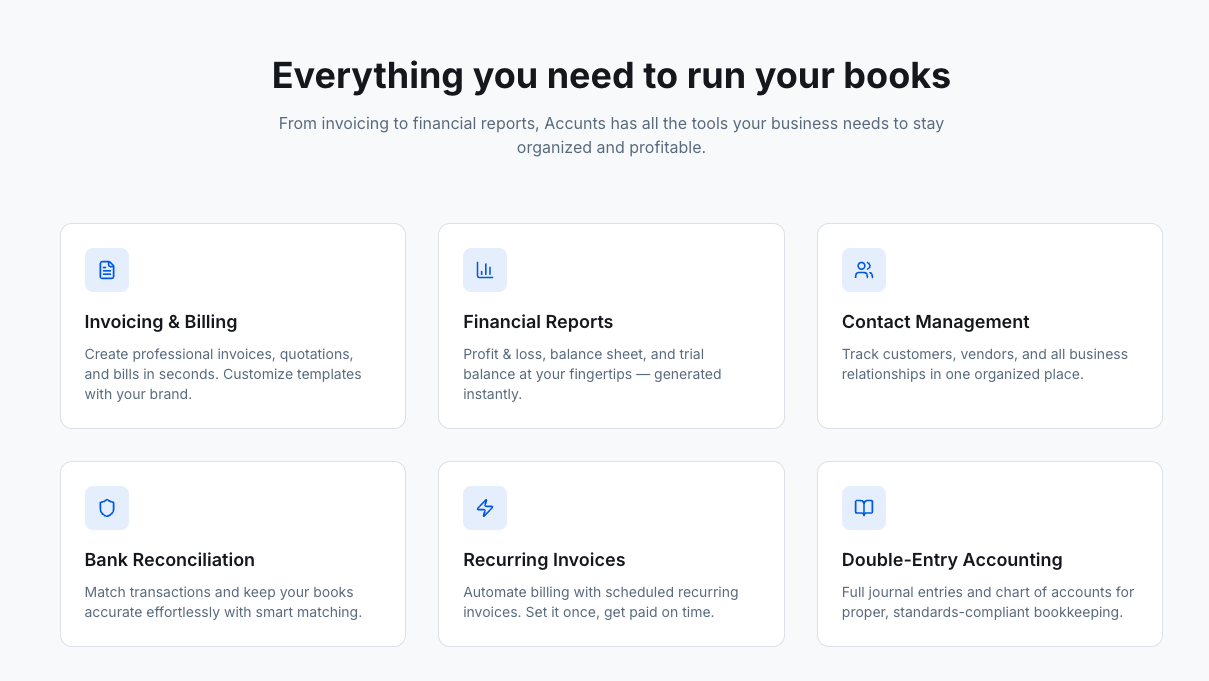This screenshot has width=1209, height=681.
Task: Click the Invoicing & Billing document icon
Action: pyautogui.click(x=106, y=270)
